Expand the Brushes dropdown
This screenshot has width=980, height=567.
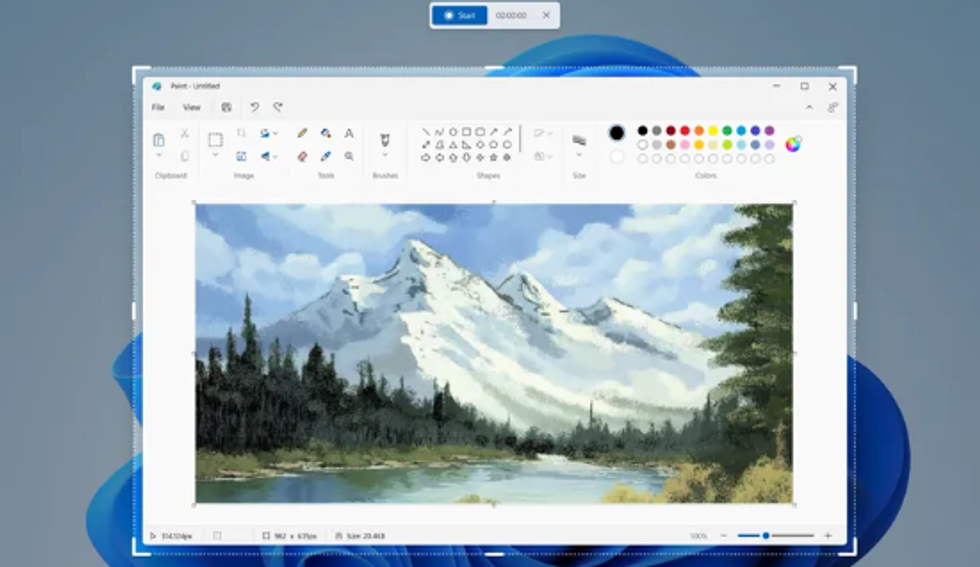pyautogui.click(x=385, y=156)
